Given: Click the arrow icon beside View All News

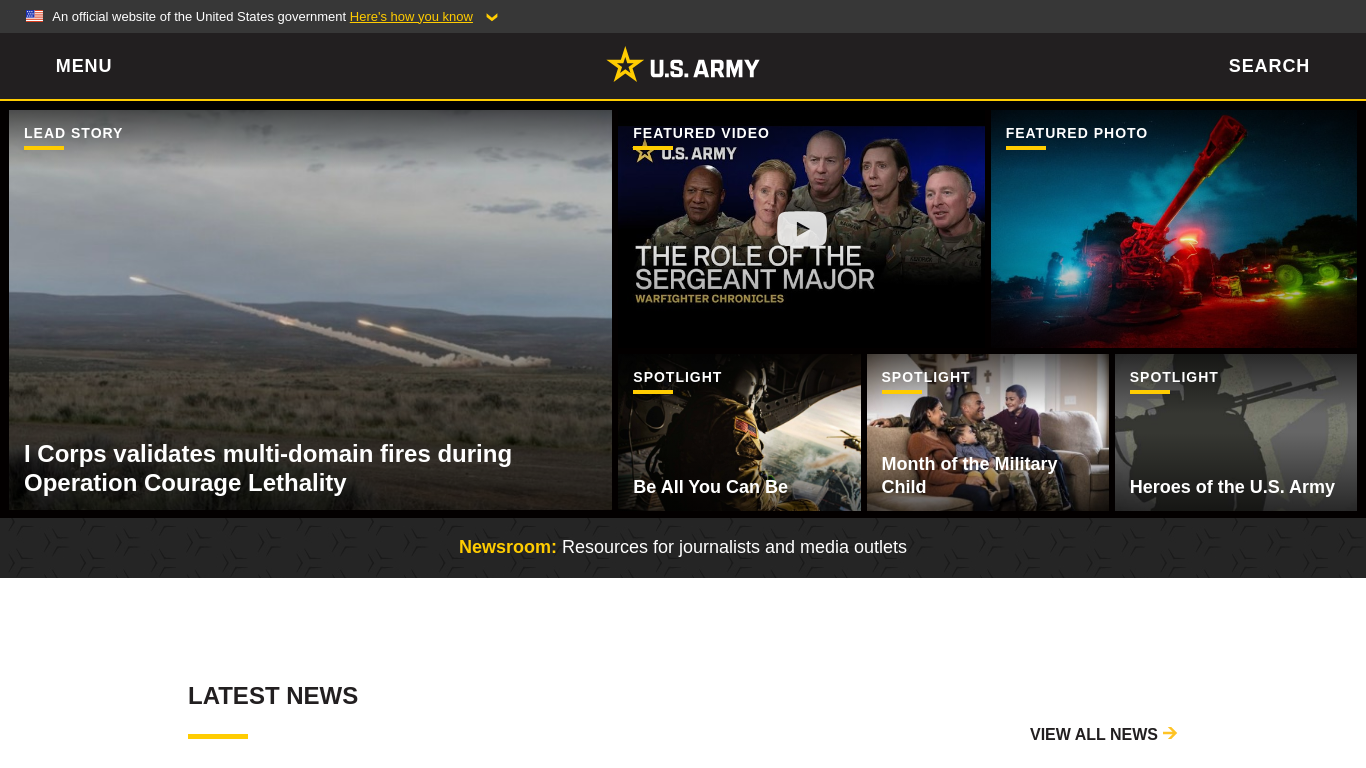Looking at the screenshot, I should (1170, 733).
